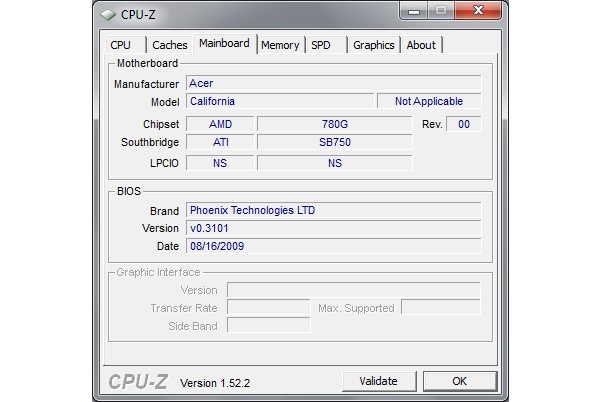The height and width of the screenshot is (402, 600).
Task: Open the Graphics tab
Action: pos(373,45)
